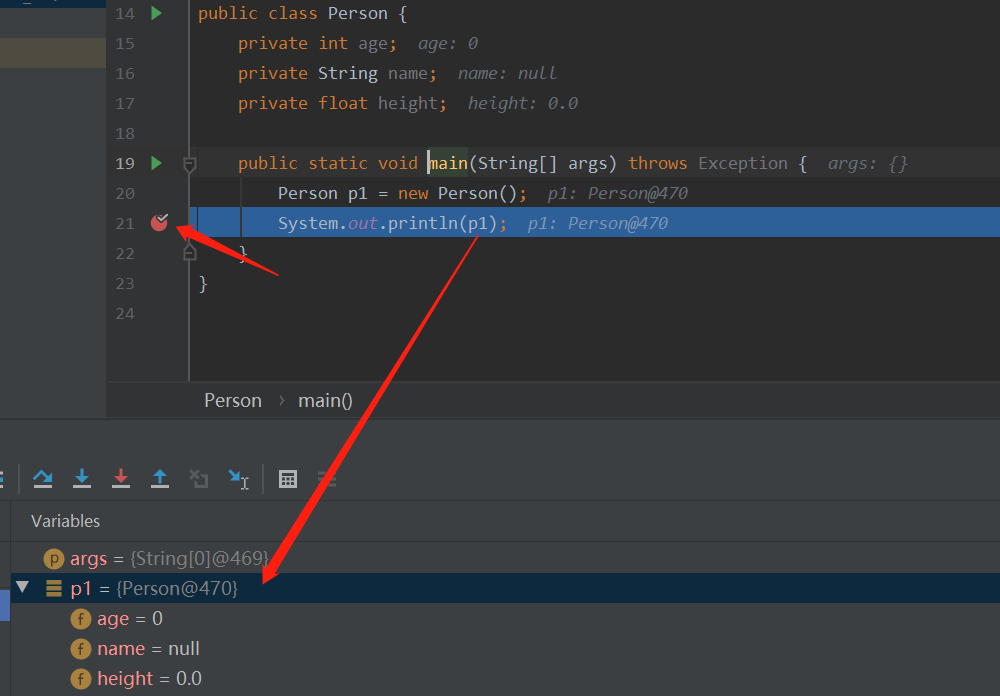Screen dimensions: 1000x696
Task: Click the inline hint 'name: null'
Action: click(507, 73)
